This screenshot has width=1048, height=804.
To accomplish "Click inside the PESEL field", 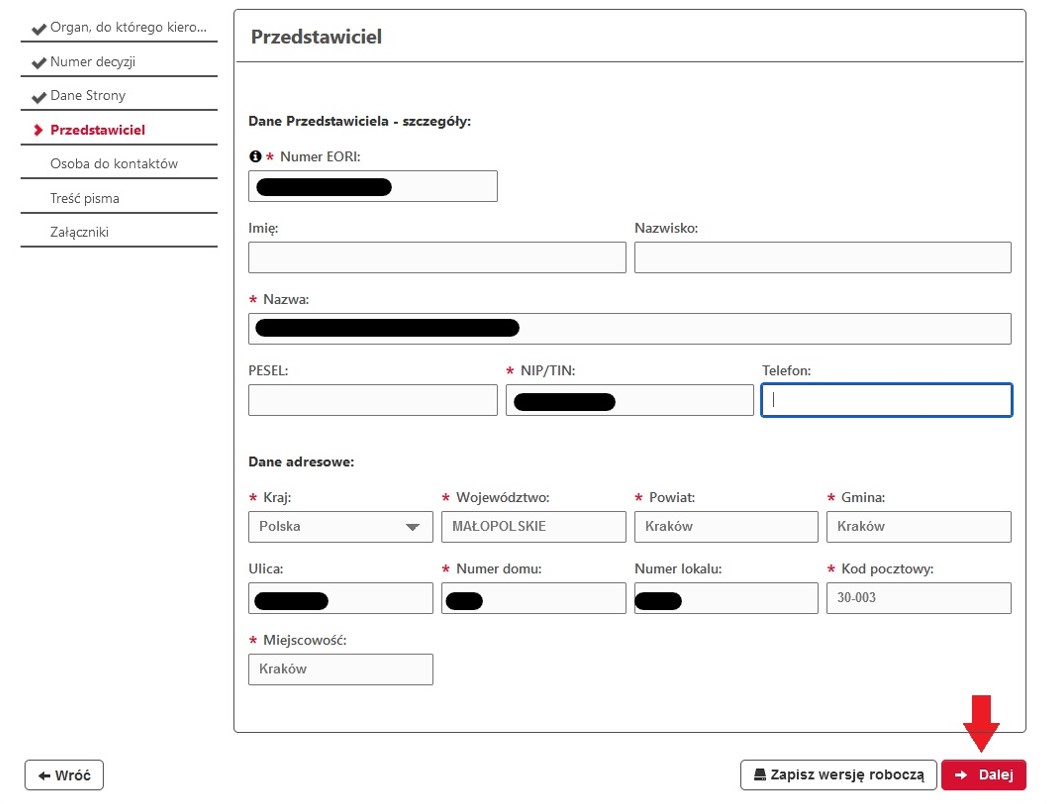I will pyautogui.click(x=372, y=400).
